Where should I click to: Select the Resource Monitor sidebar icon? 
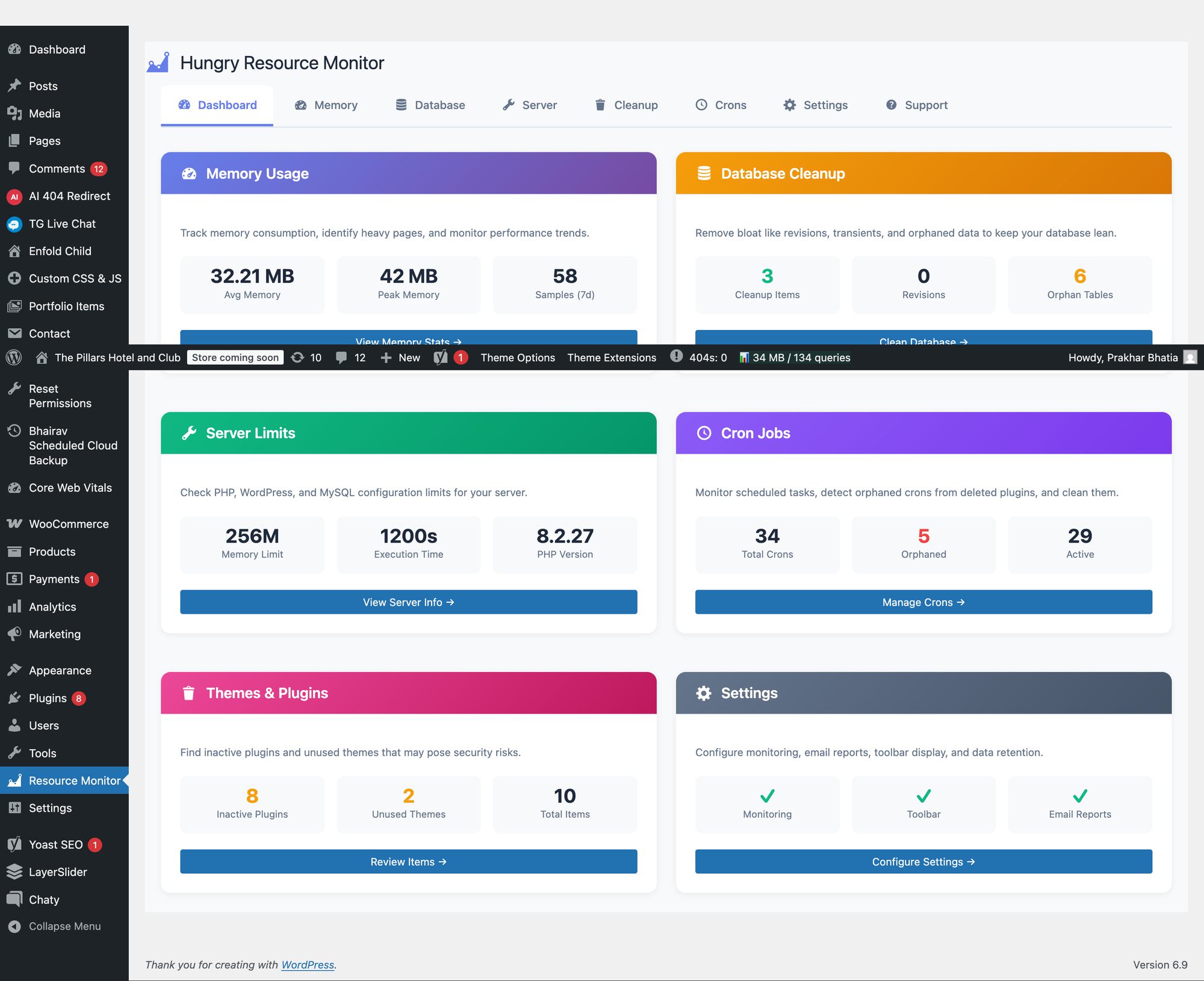pos(15,780)
